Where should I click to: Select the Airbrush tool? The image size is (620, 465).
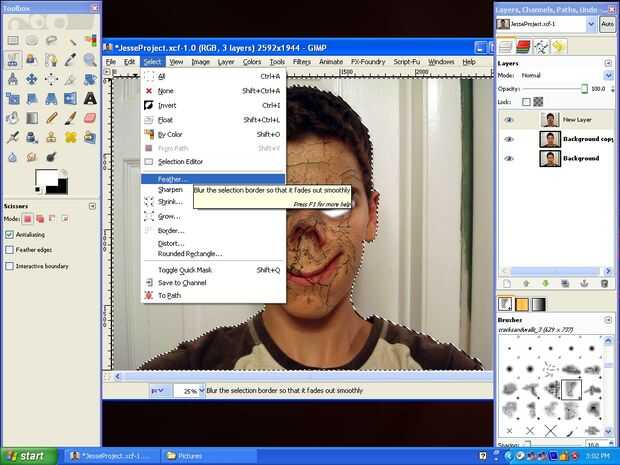click(x=13, y=137)
